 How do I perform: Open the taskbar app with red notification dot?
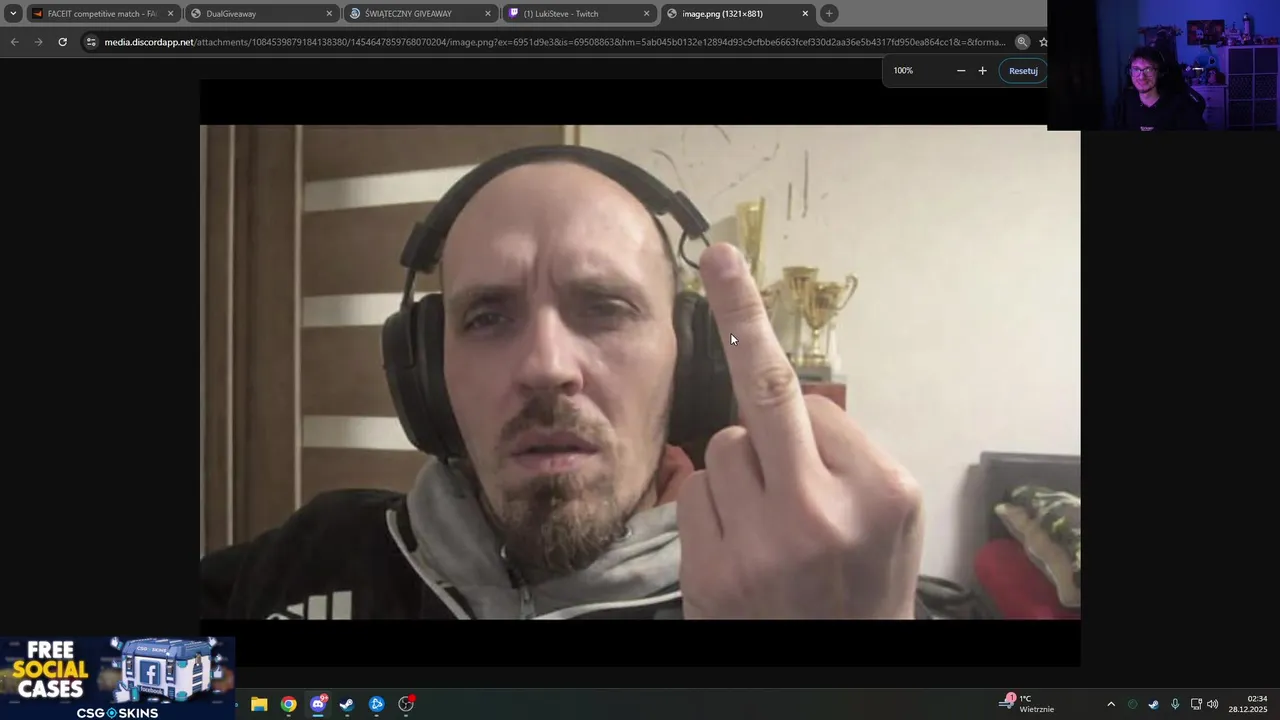[406, 704]
